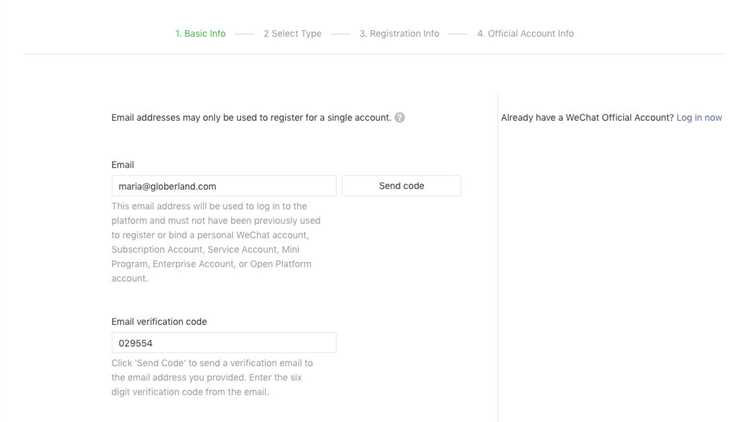This screenshot has width=750, height=422.
Task: Select the 1. Basic Info step
Action: tap(200, 33)
